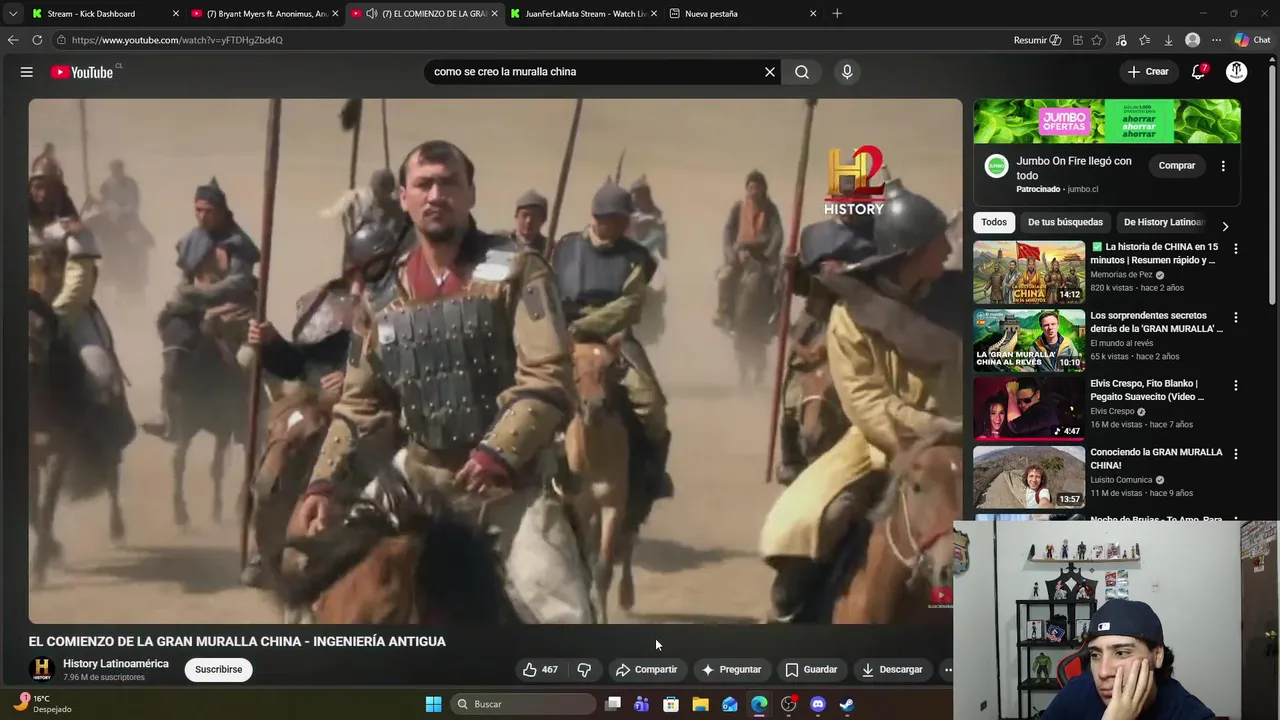
Task: Open the browser profile icon
Action: (1192, 40)
